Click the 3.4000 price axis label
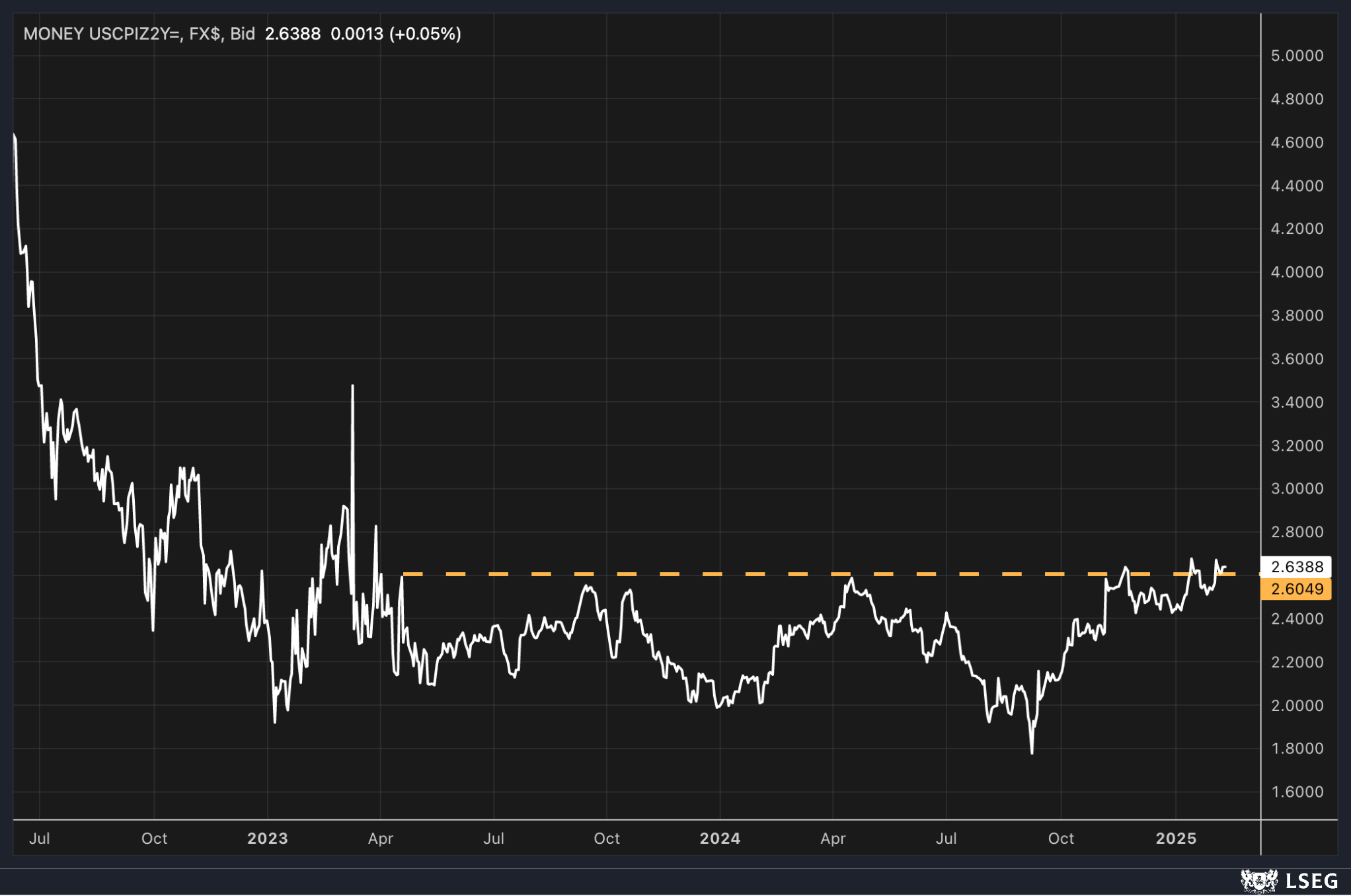Image resolution: width=1351 pixels, height=896 pixels. 1297,402
